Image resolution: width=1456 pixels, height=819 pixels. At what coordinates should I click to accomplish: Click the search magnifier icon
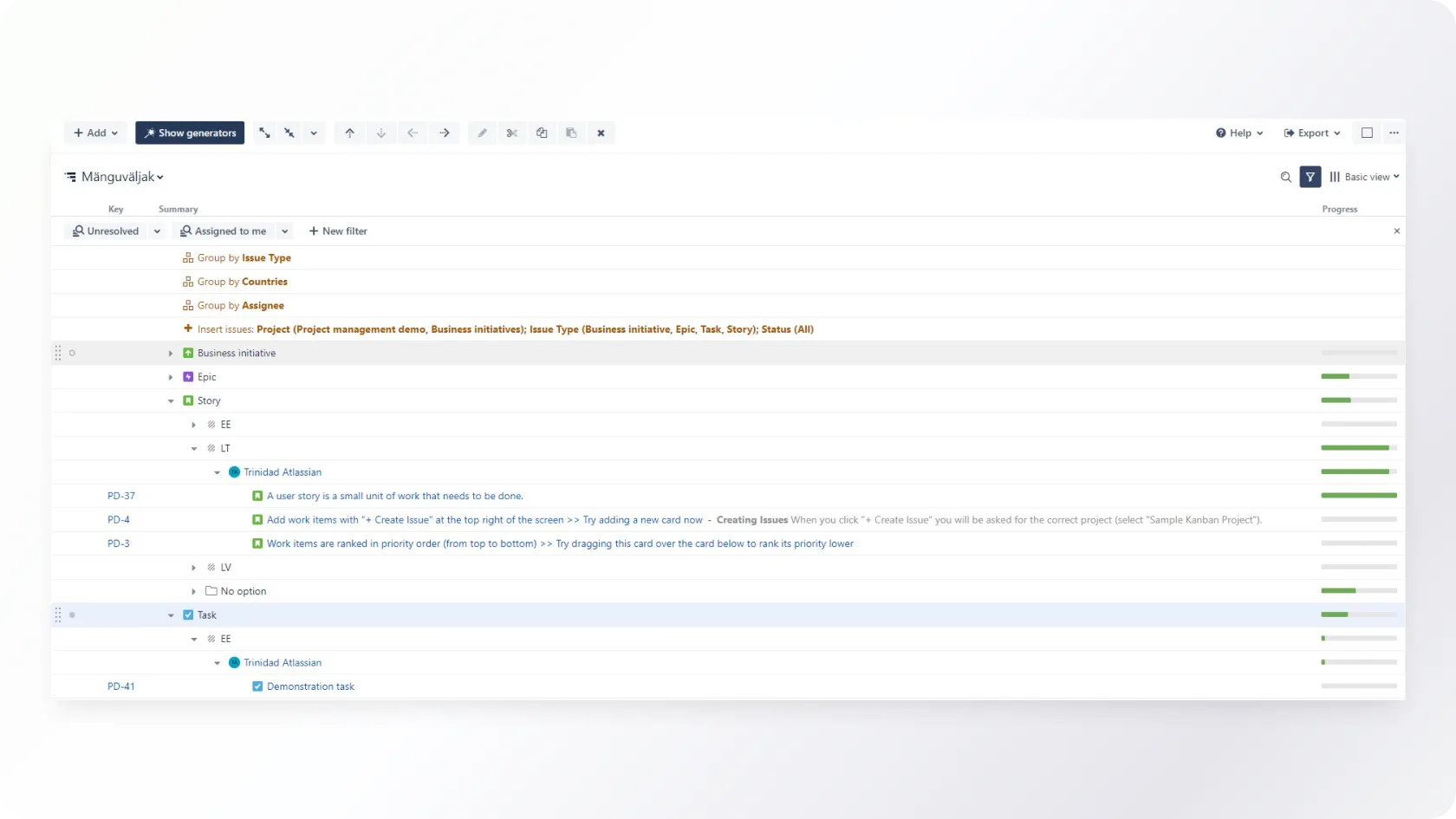(x=1286, y=177)
